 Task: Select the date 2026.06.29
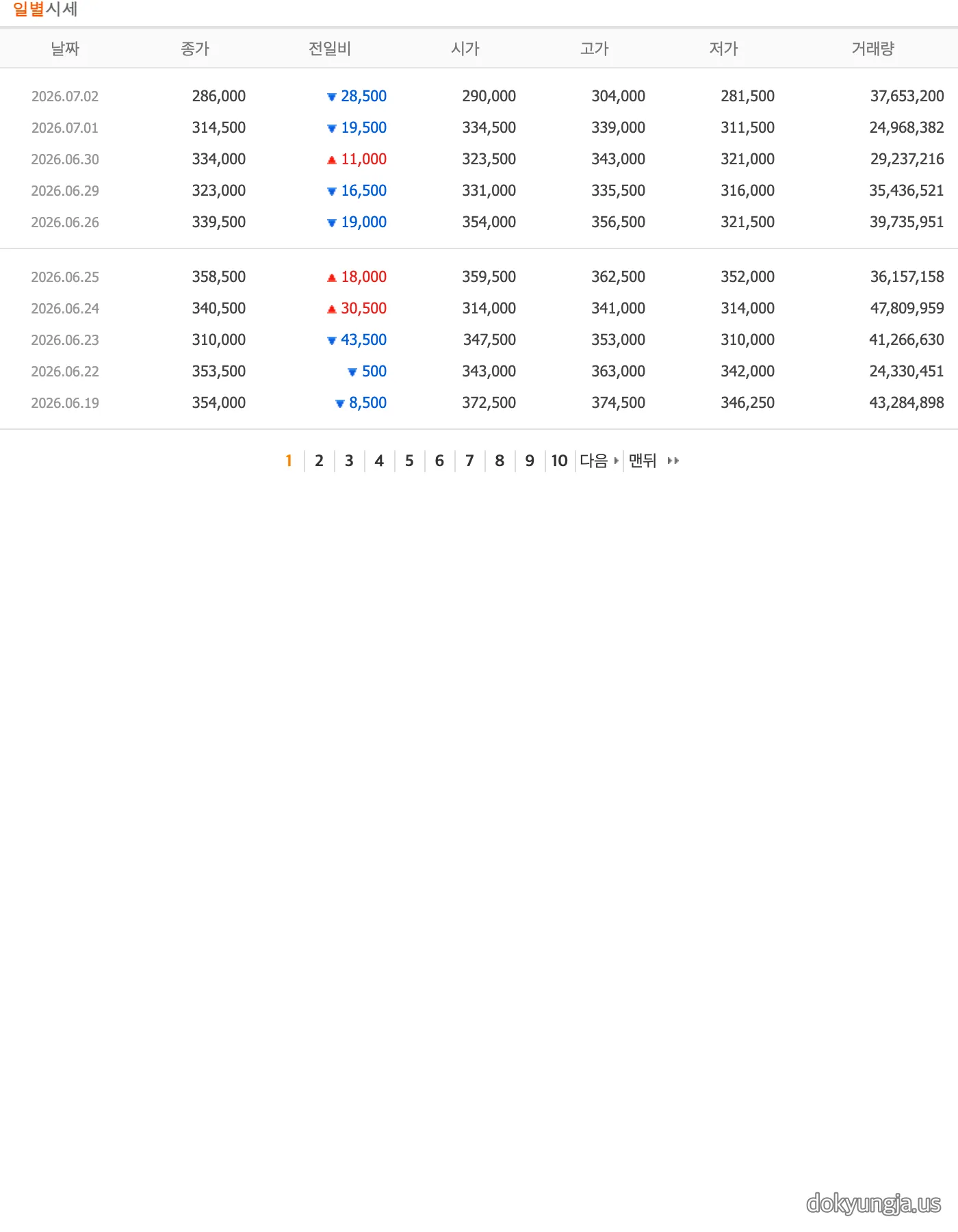pos(65,191)
